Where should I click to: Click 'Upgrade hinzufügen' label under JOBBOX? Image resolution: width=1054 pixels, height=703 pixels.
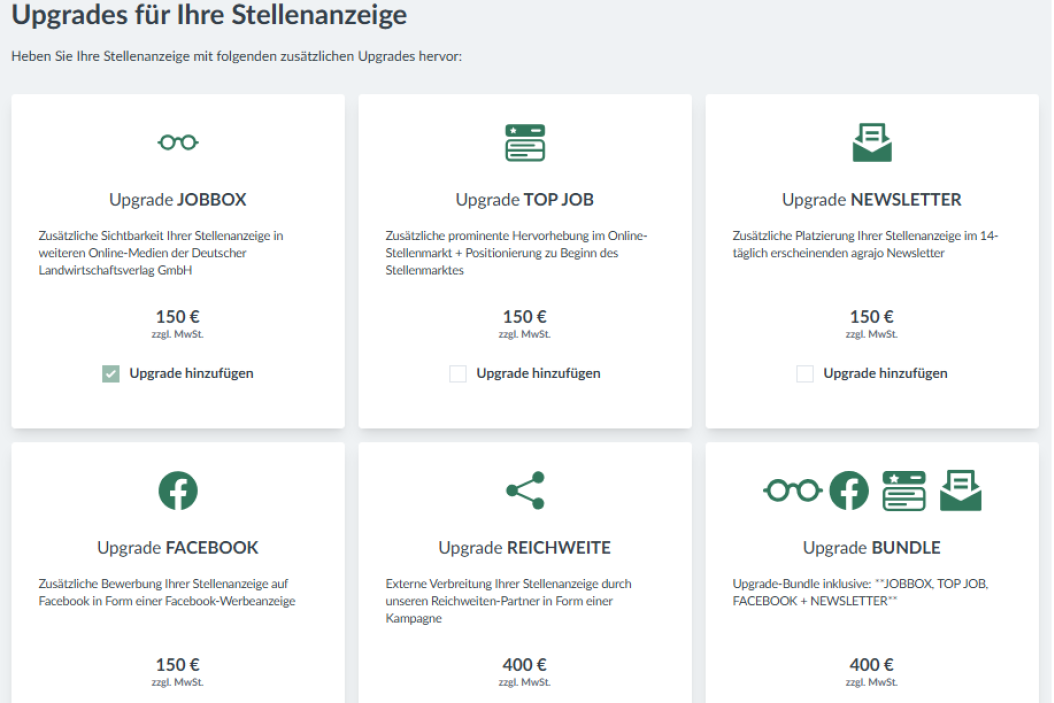[192, 374]
